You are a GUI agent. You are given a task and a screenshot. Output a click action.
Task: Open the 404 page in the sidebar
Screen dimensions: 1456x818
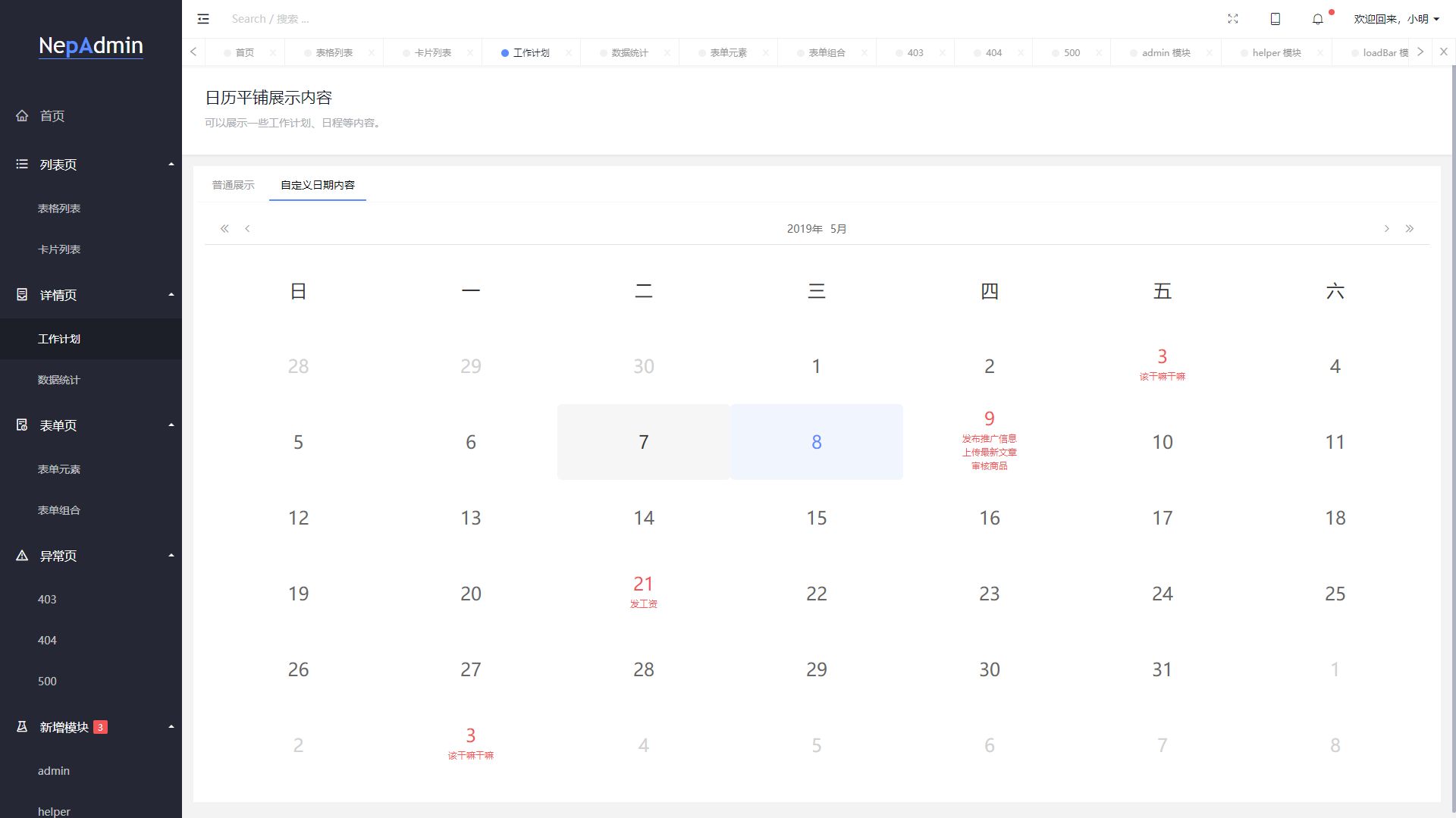(91, 641)
